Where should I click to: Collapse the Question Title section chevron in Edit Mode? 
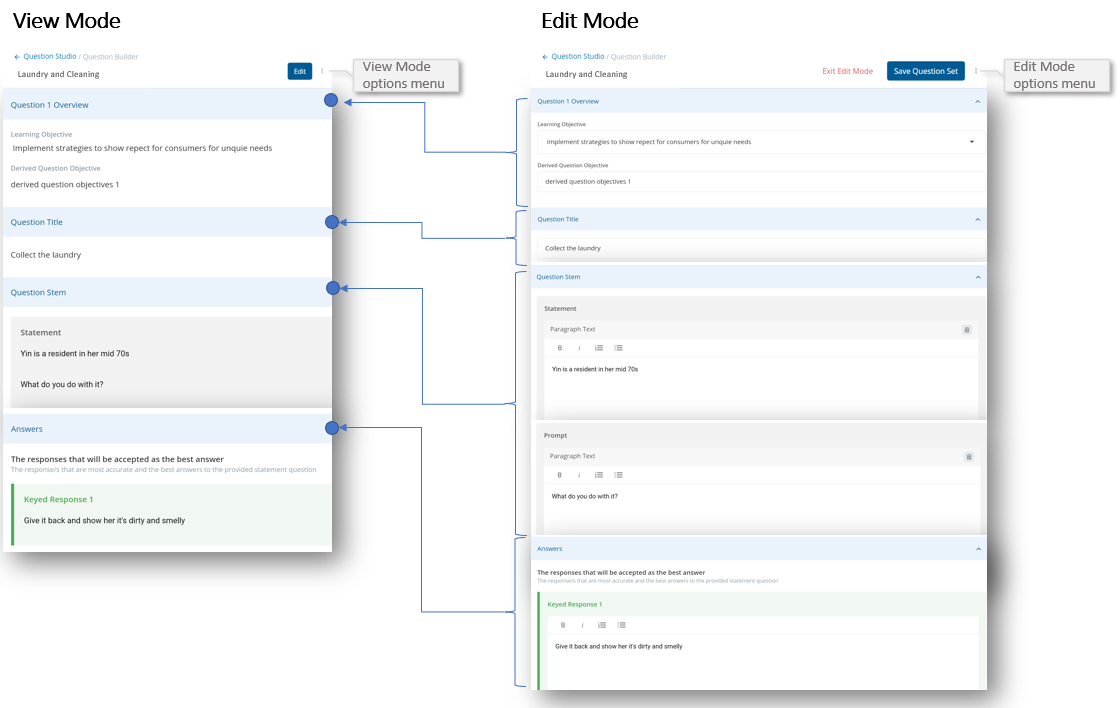(x=977, y=219)
